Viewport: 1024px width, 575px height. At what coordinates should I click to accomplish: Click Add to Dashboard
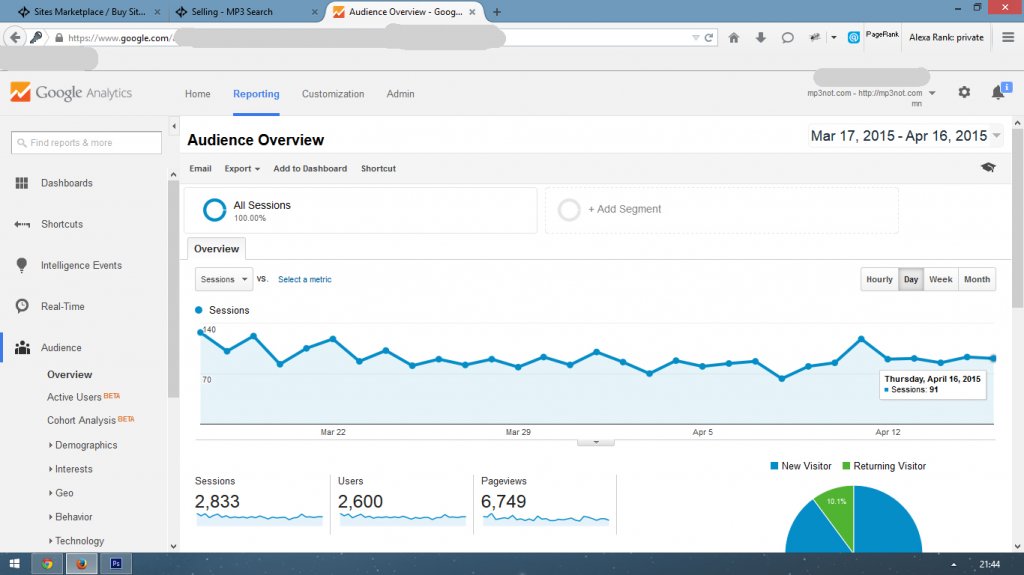pyautogui.click(x=310, y=169)
